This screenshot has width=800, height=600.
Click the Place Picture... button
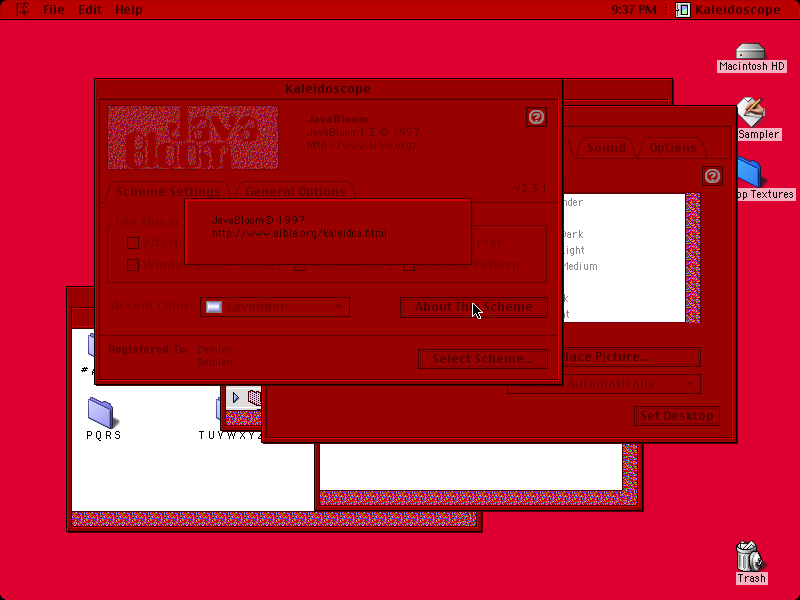click(631, 357)
